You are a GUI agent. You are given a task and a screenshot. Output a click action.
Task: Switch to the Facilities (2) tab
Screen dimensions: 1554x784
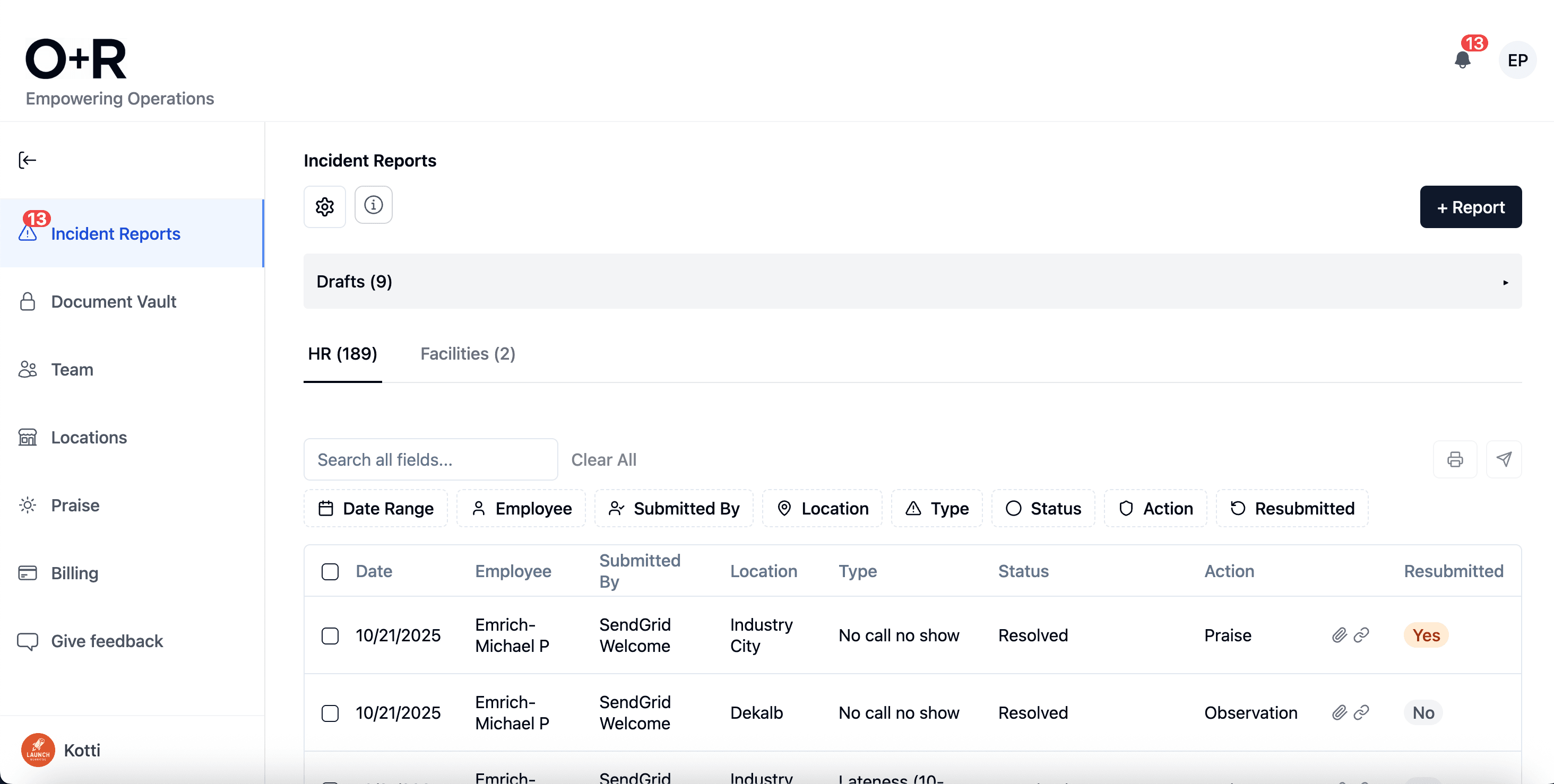click(467, 353)
